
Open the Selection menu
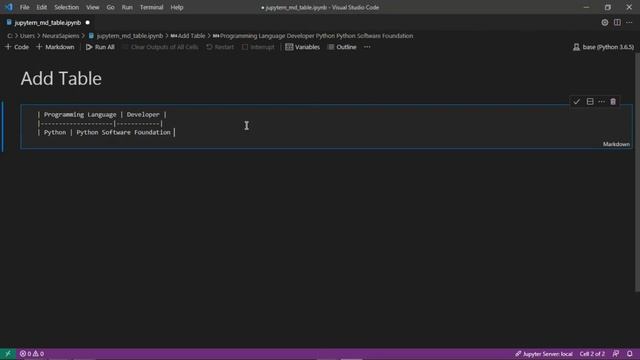(x=67, y=7)
